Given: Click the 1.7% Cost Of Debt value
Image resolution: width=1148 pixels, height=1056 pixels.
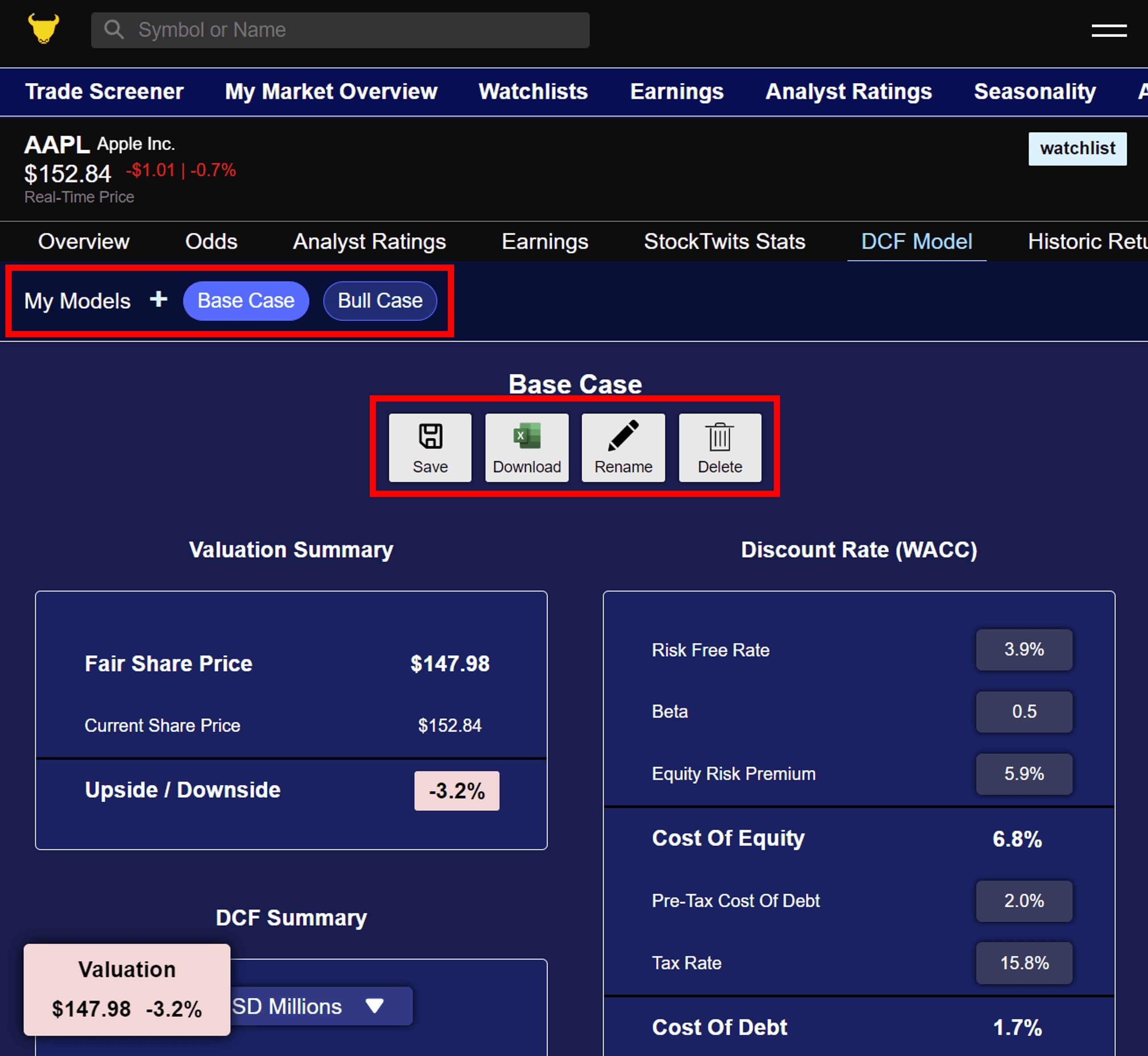Looking at the screenshot, I should pos(1017,1027).
